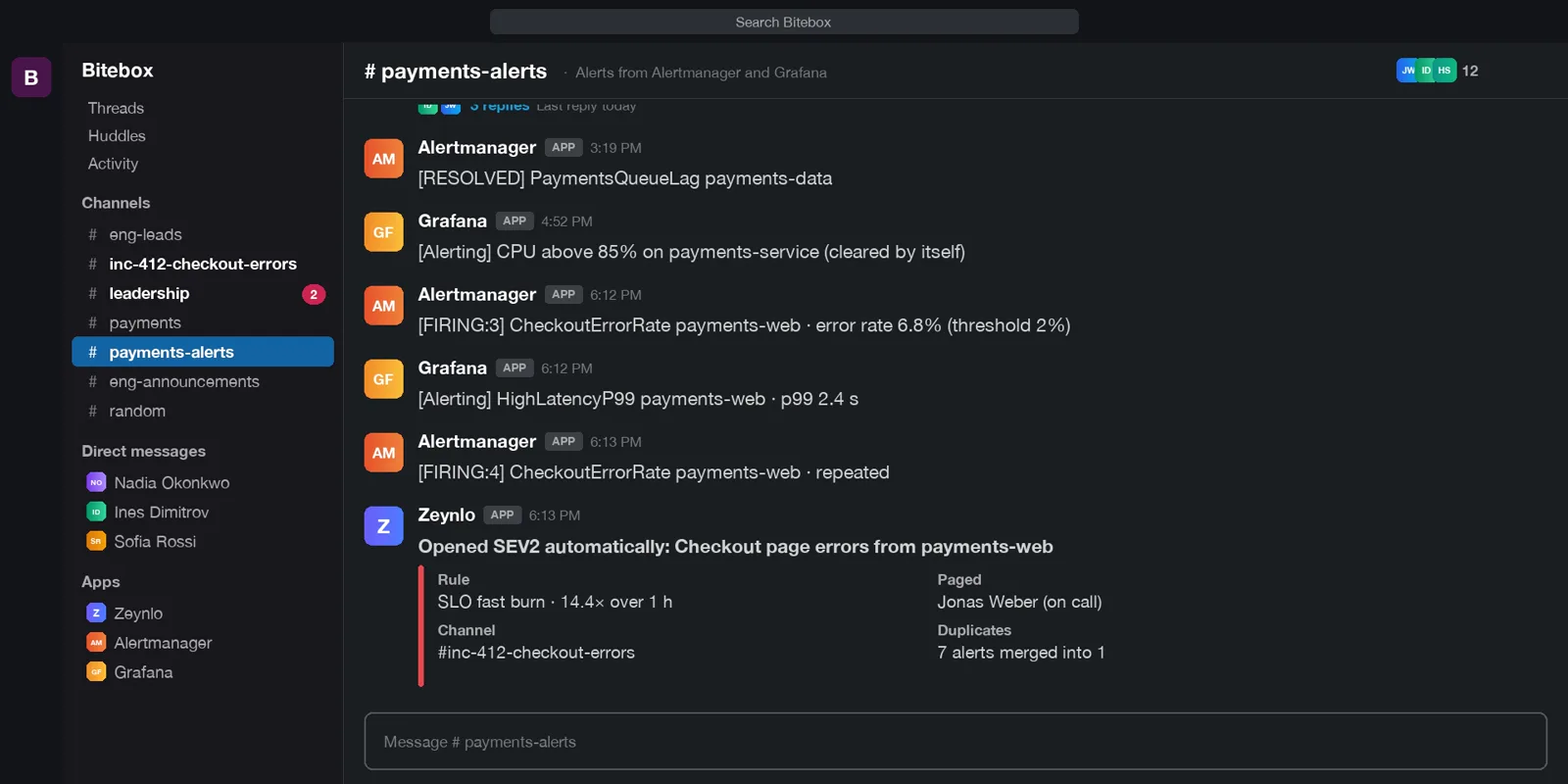Switch to the eng-leads channel
The width and height of the screenshot is (1568, 784).
[x=203, y=234]
